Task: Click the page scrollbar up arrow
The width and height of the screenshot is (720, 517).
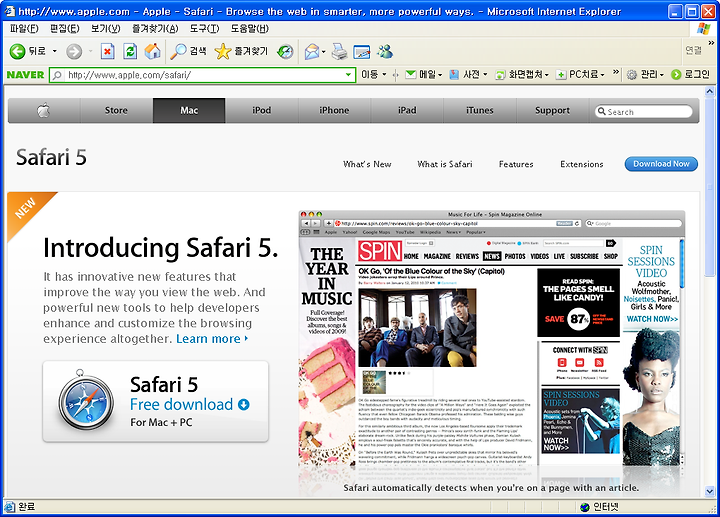Action: [x=710, y=91]
